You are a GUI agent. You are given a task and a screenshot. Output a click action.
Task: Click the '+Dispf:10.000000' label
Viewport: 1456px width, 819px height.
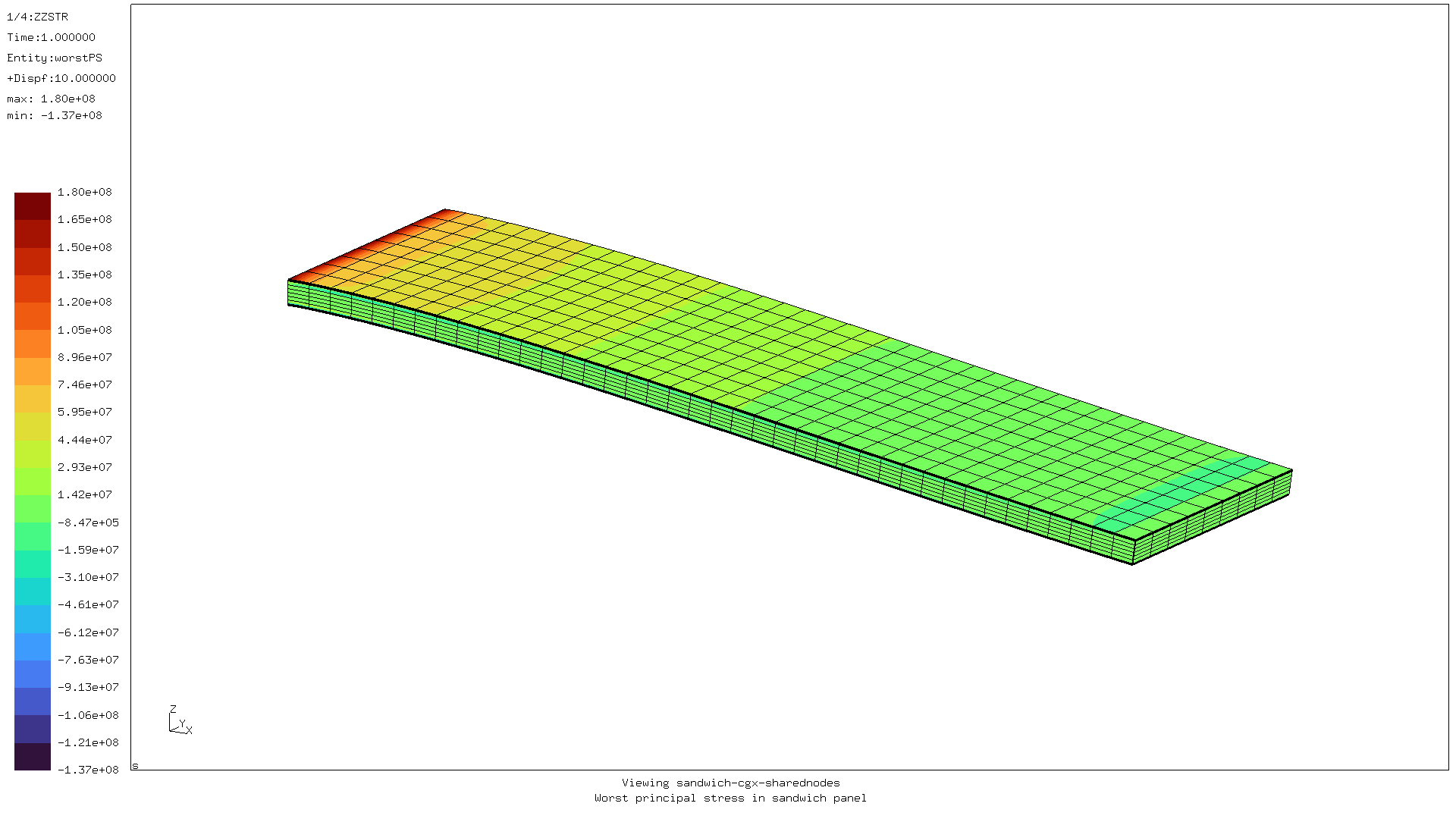61,78
